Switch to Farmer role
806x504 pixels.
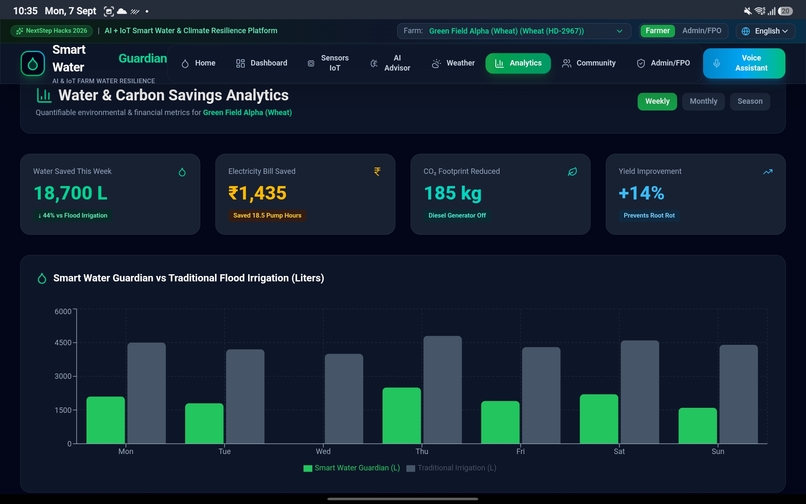(657, 31)
